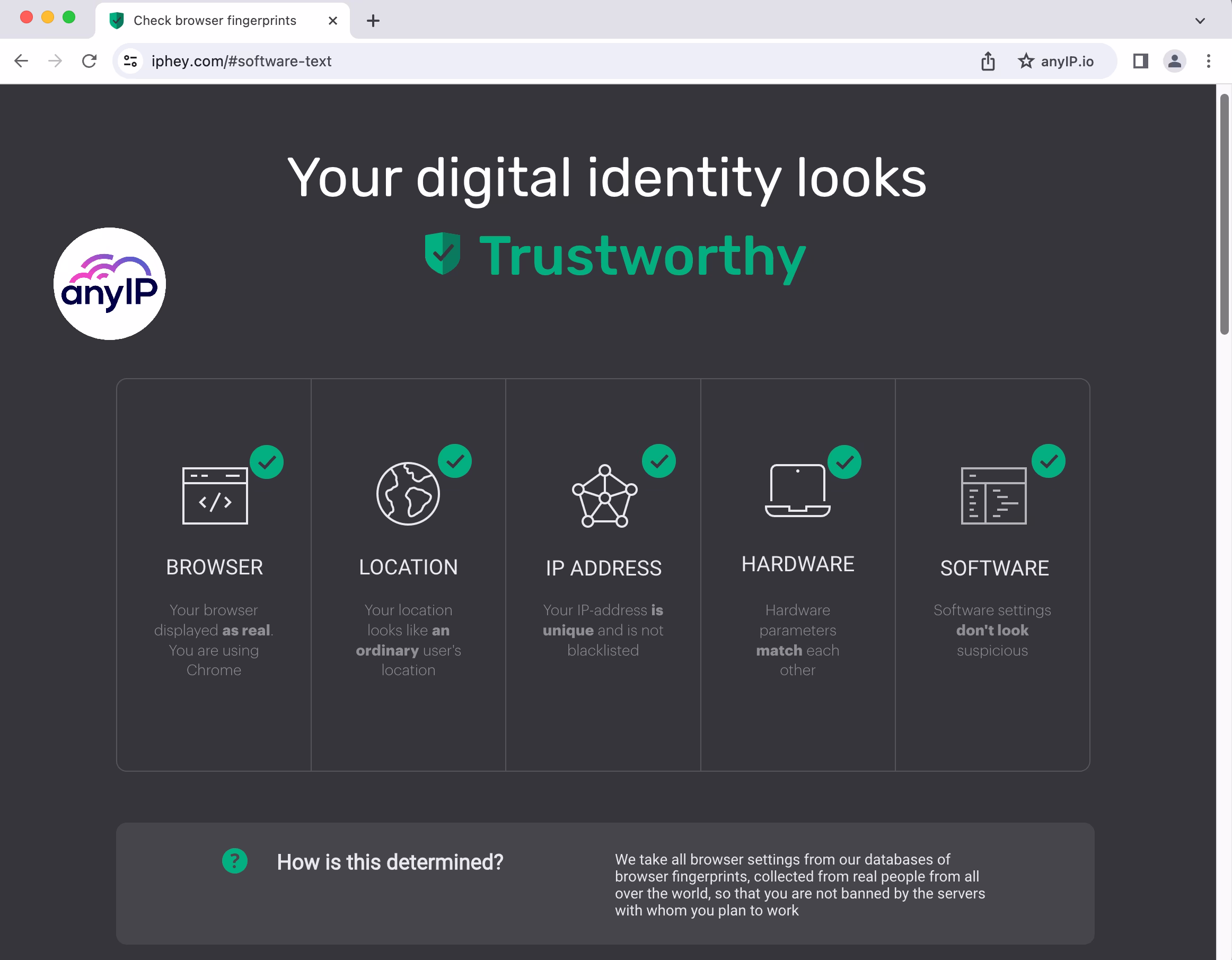Open the tab search chevron at top right
The height and width of the screenshot is (960, 1232).
1199,20
